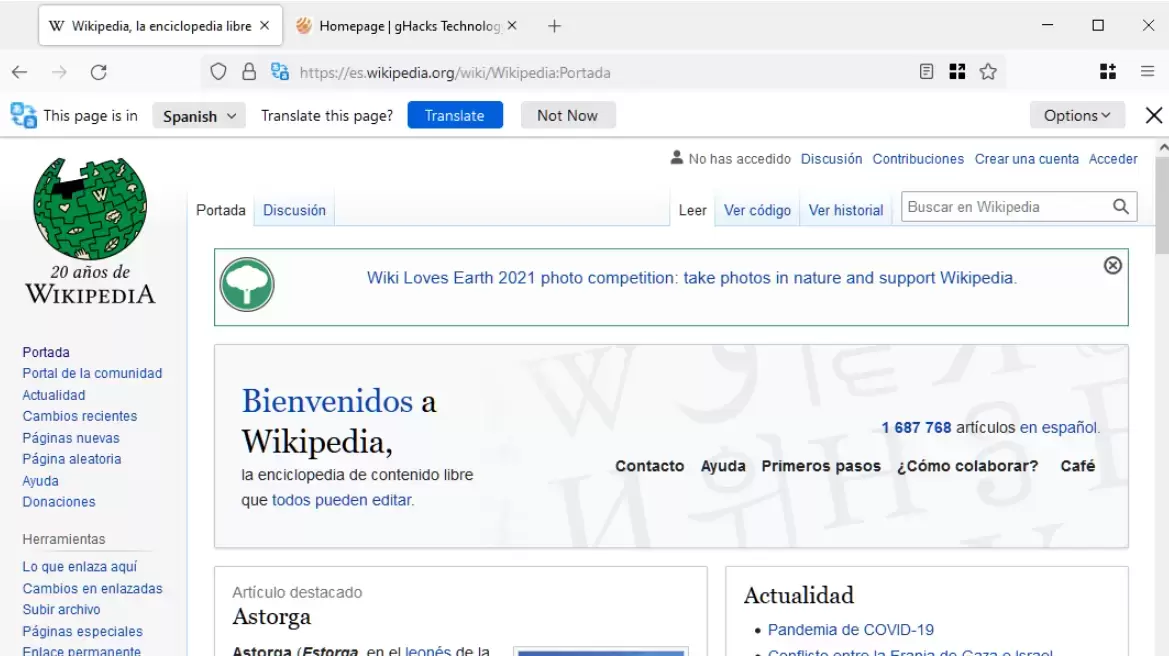This screenshot has height=656, width=1169.
Task: Open the Firefox hamburger menu
Action: (x=1147, y=72)
